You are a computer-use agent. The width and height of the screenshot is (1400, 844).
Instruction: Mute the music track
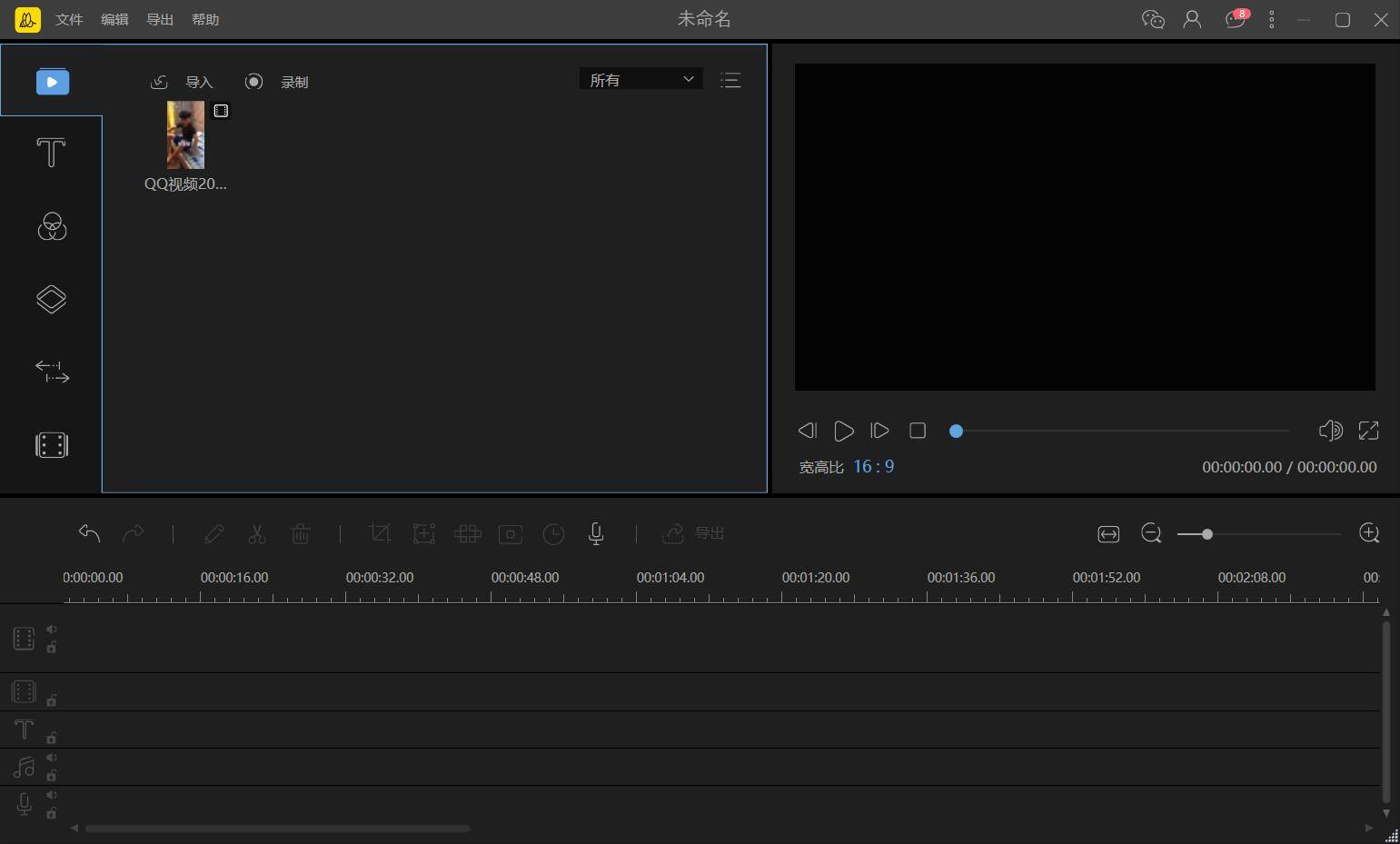(51, 757)
